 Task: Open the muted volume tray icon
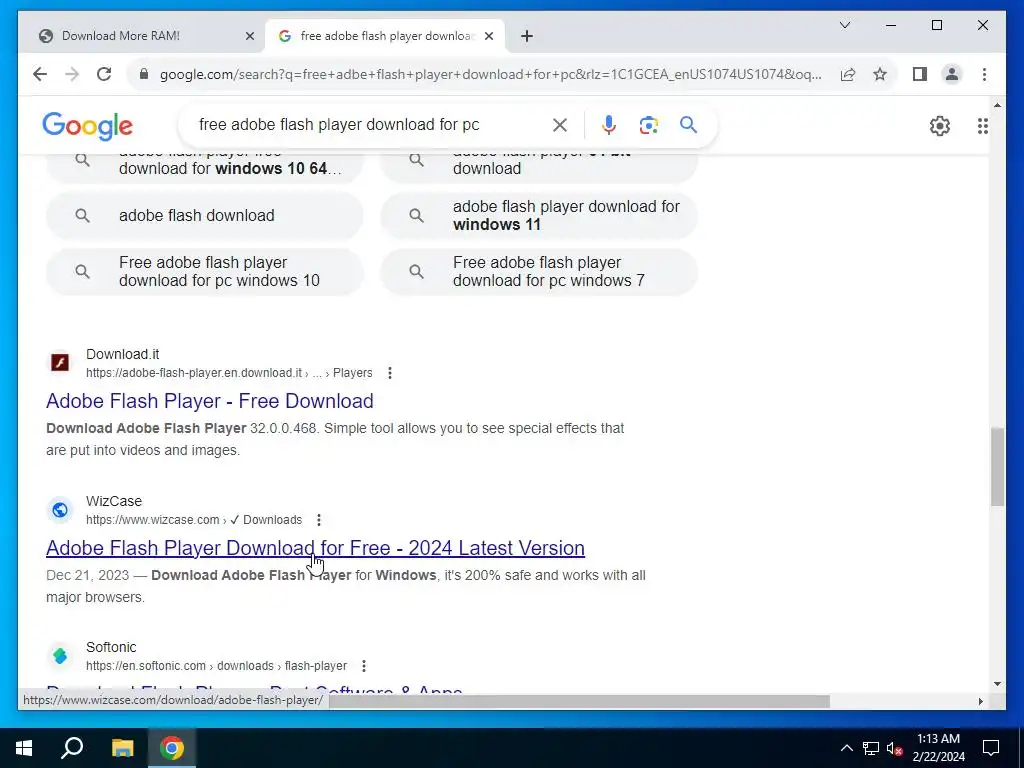[895, 748]
